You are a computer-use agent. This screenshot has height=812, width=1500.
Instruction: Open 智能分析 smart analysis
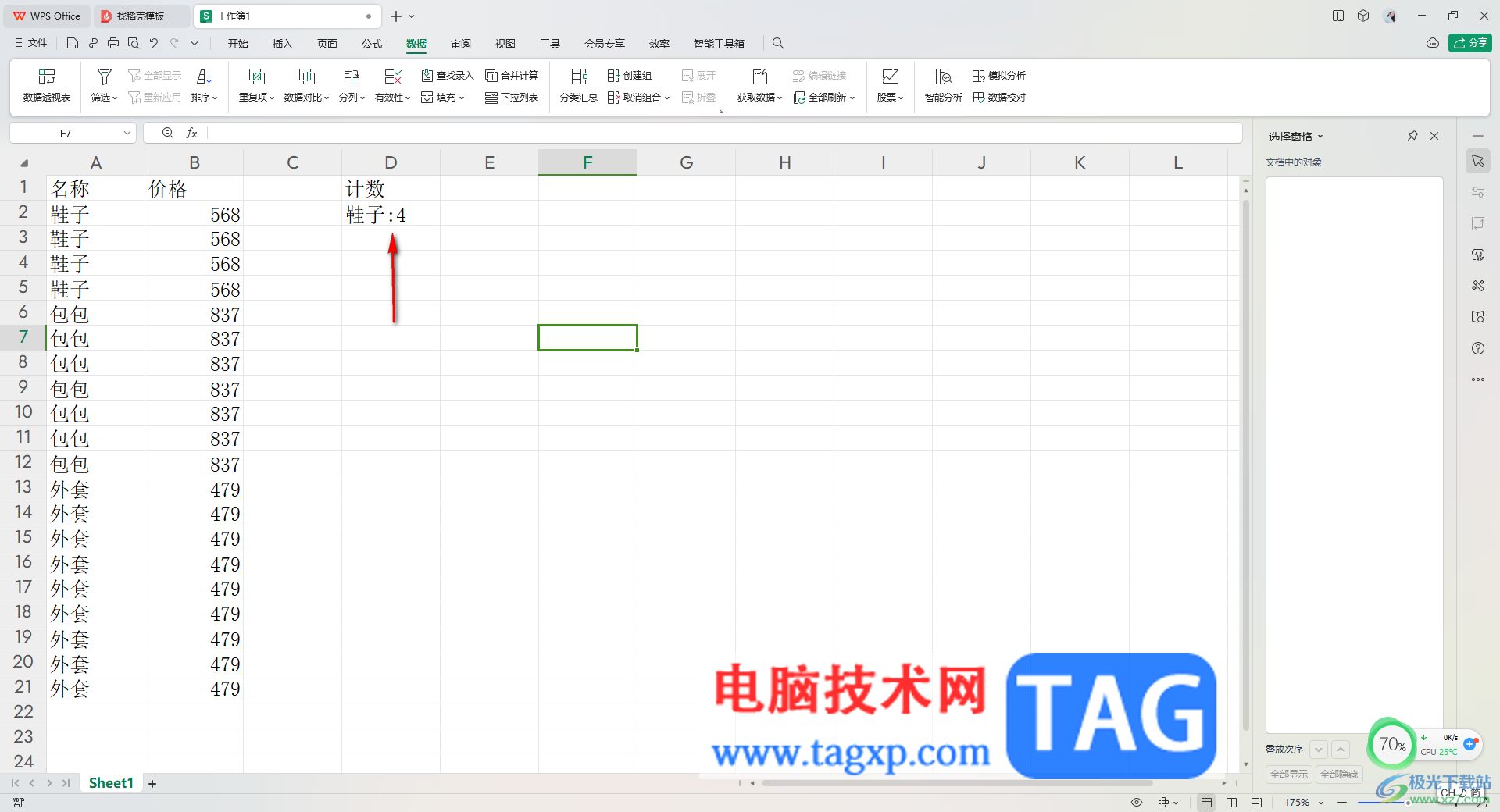pyautogui.click(x=944, y=85)
